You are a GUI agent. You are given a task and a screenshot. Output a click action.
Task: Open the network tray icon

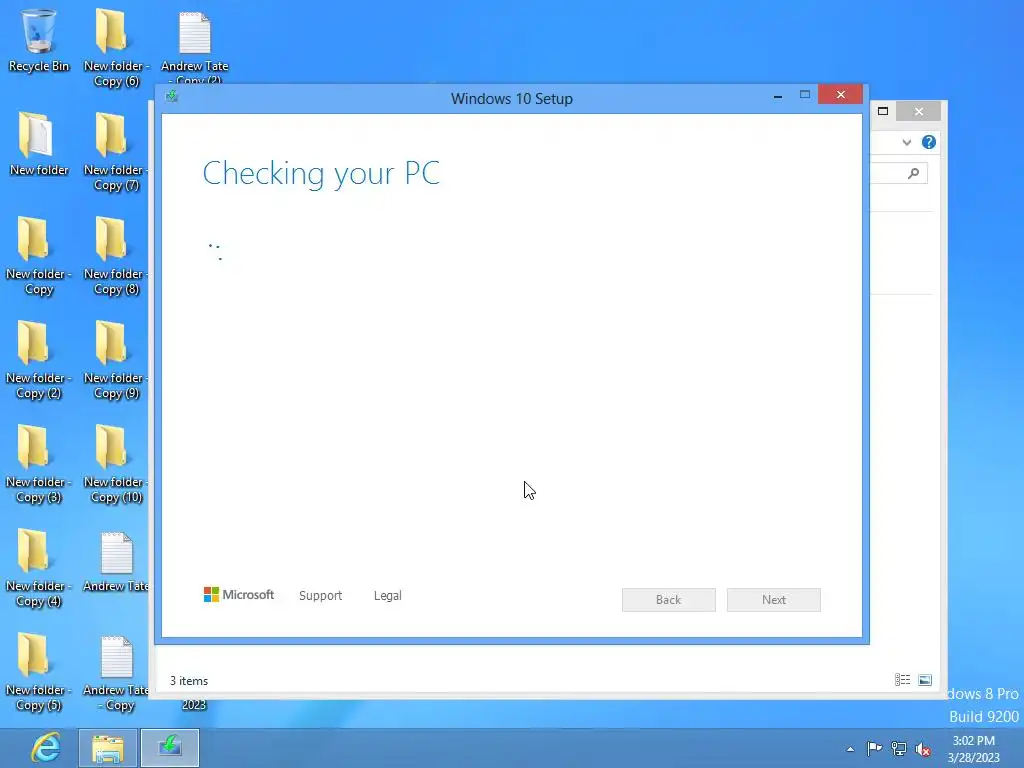pyautogui.click(x=899, y=748)
